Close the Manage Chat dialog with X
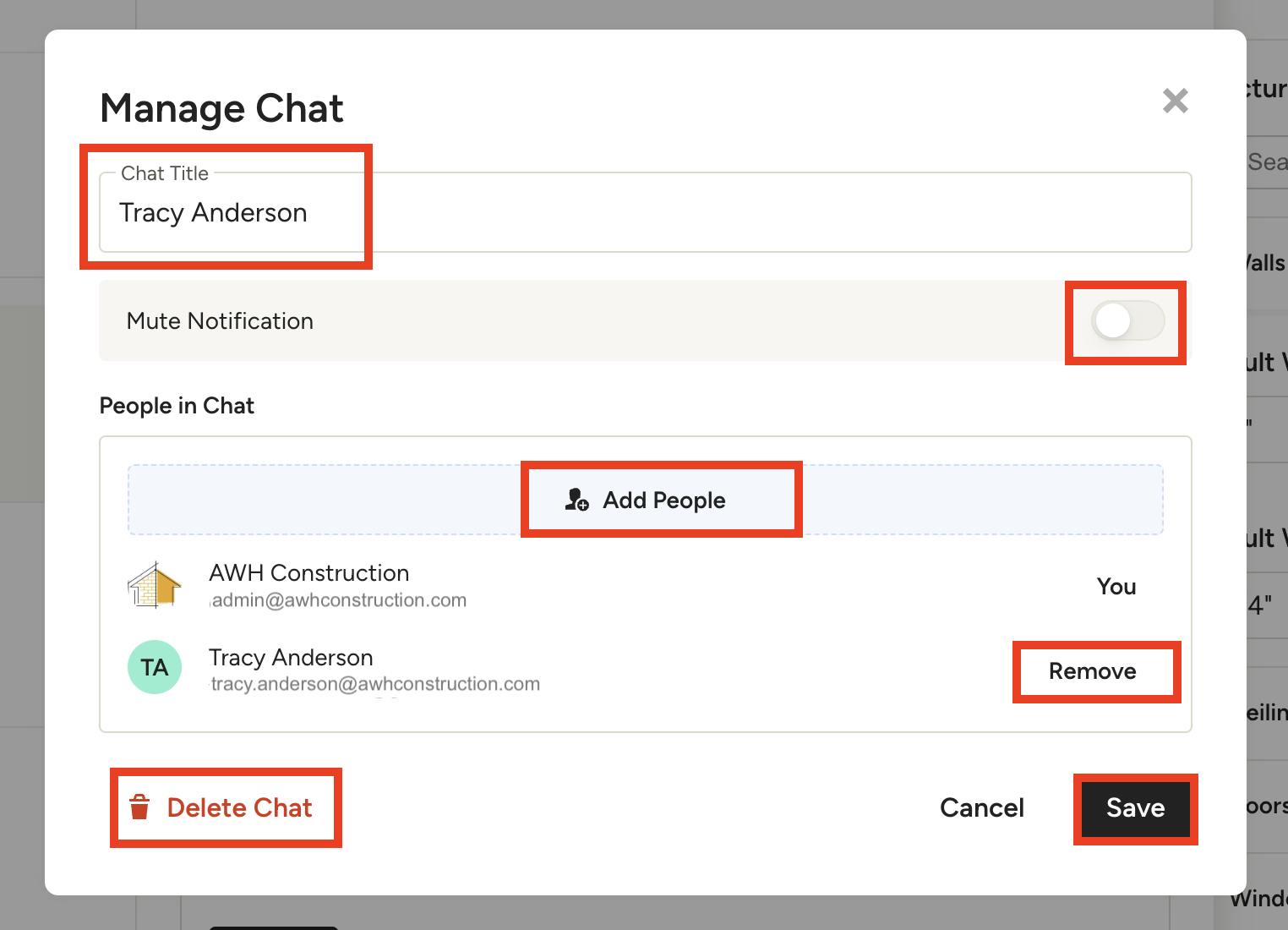 point(1175,101)
